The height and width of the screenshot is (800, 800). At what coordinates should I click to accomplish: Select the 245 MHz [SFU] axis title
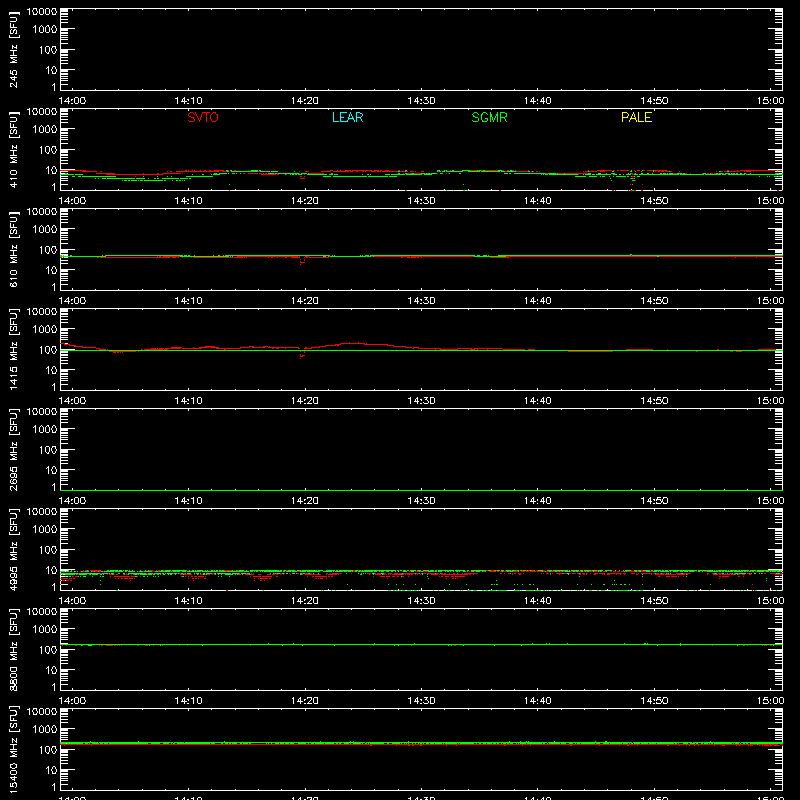click(x=13, y=49)
